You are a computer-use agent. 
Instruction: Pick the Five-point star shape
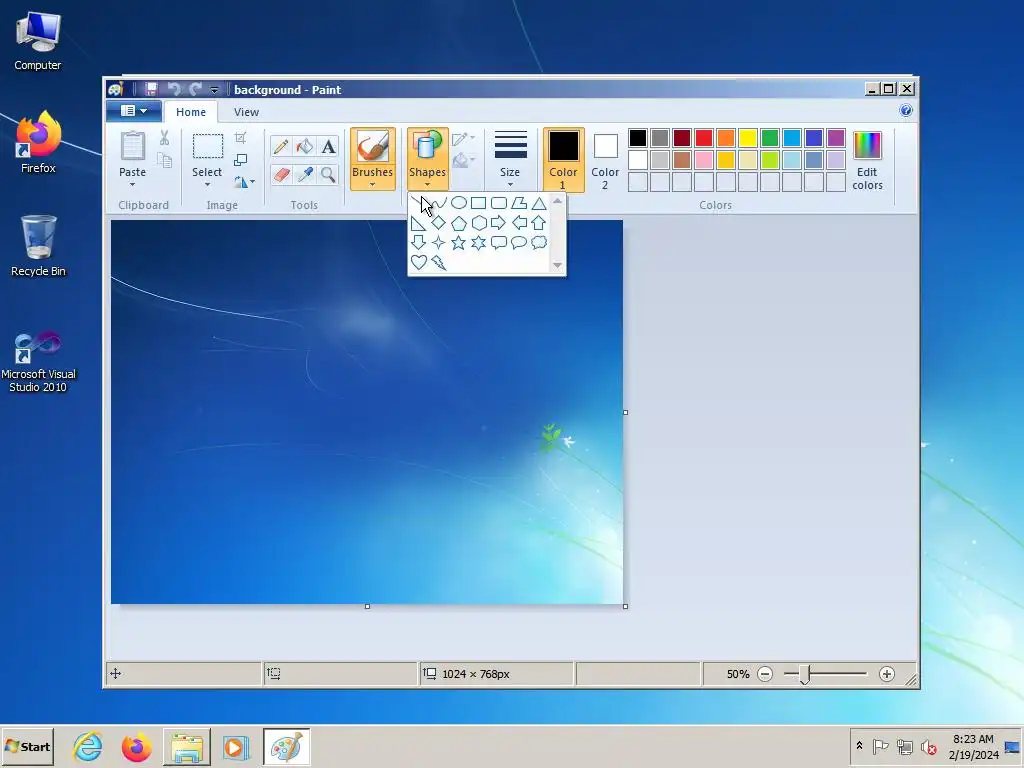click(x=458, y=243)
